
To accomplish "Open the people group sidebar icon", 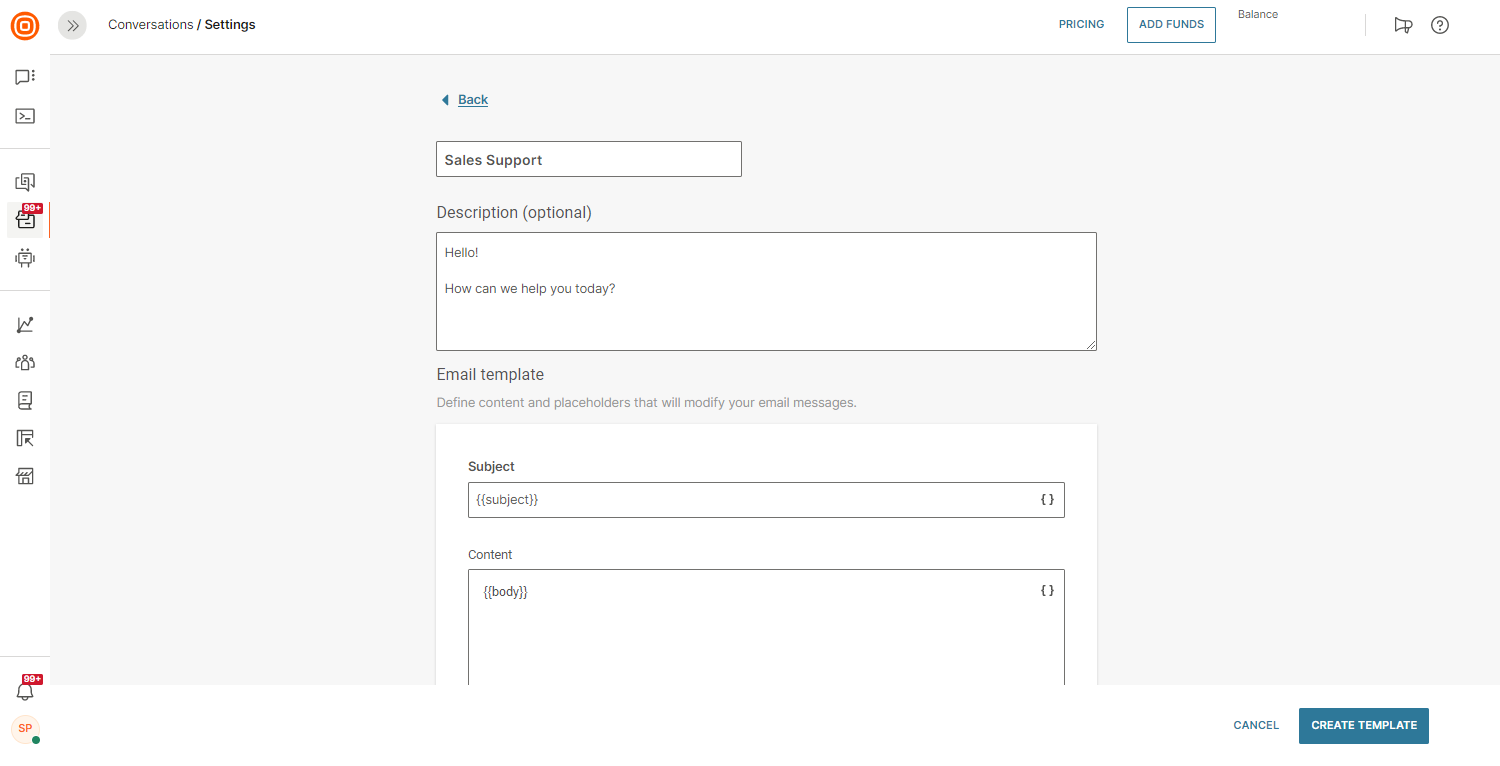I will point(25,363).
